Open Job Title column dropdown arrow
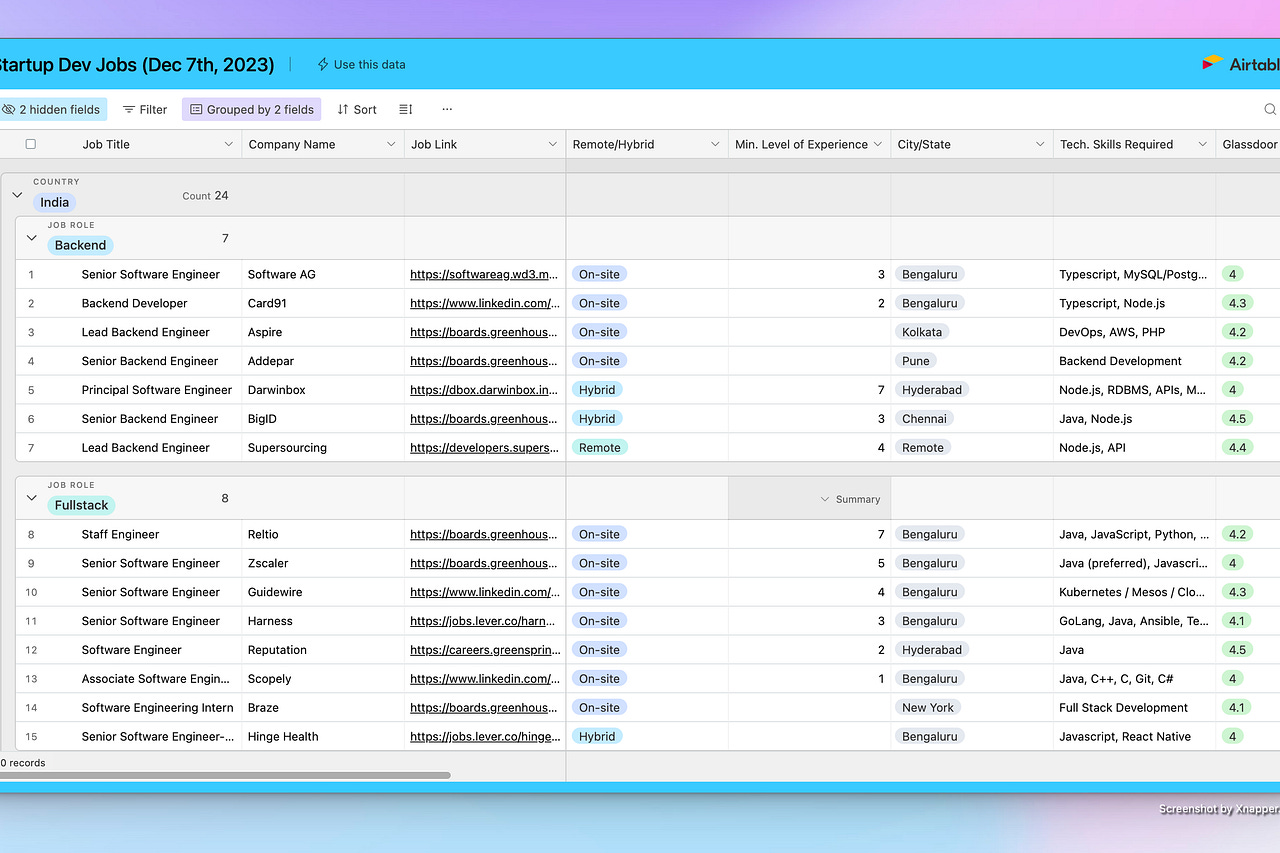The image size is (1280, 853). (228, 144)
